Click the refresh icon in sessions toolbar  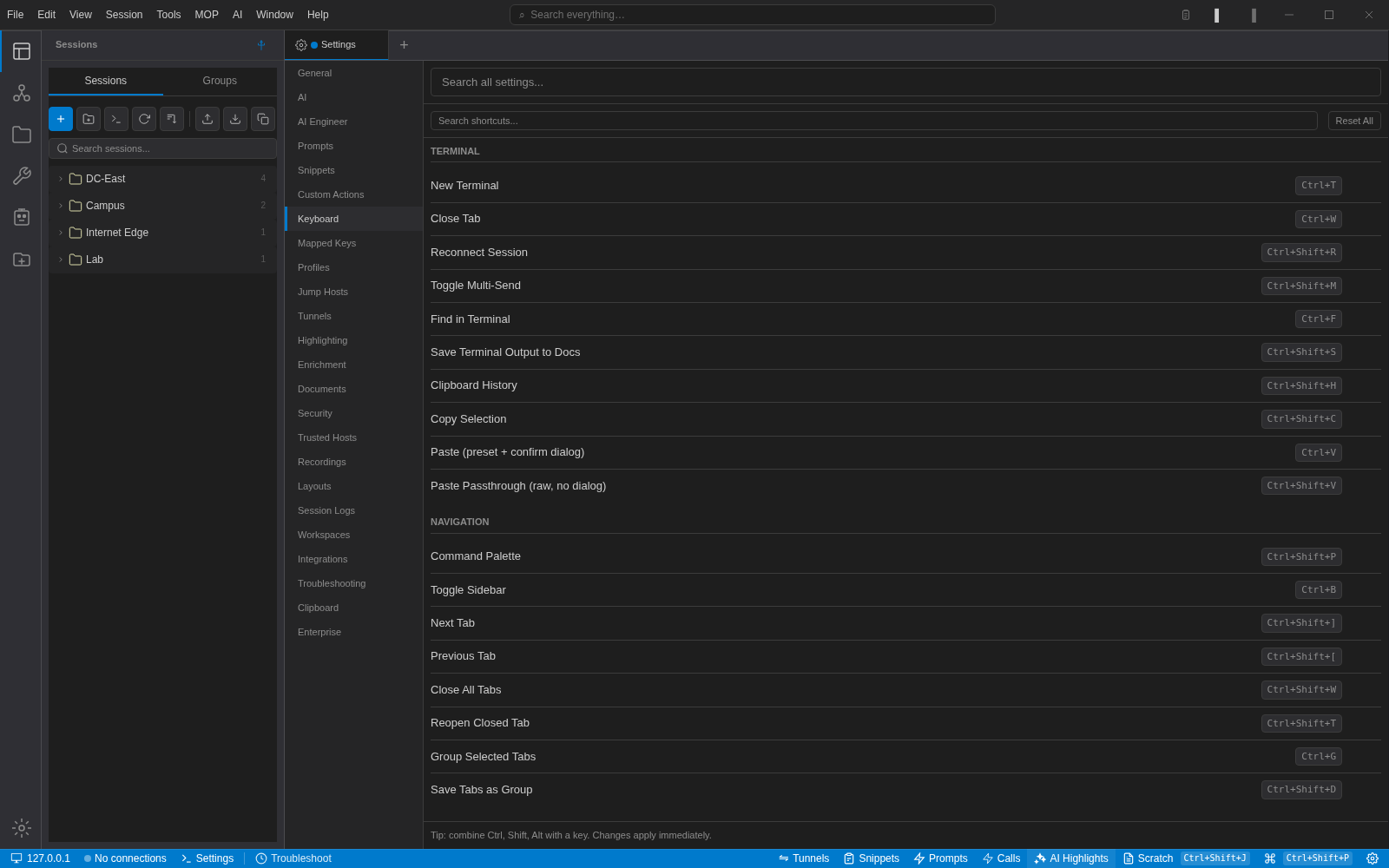click(144, 119)
